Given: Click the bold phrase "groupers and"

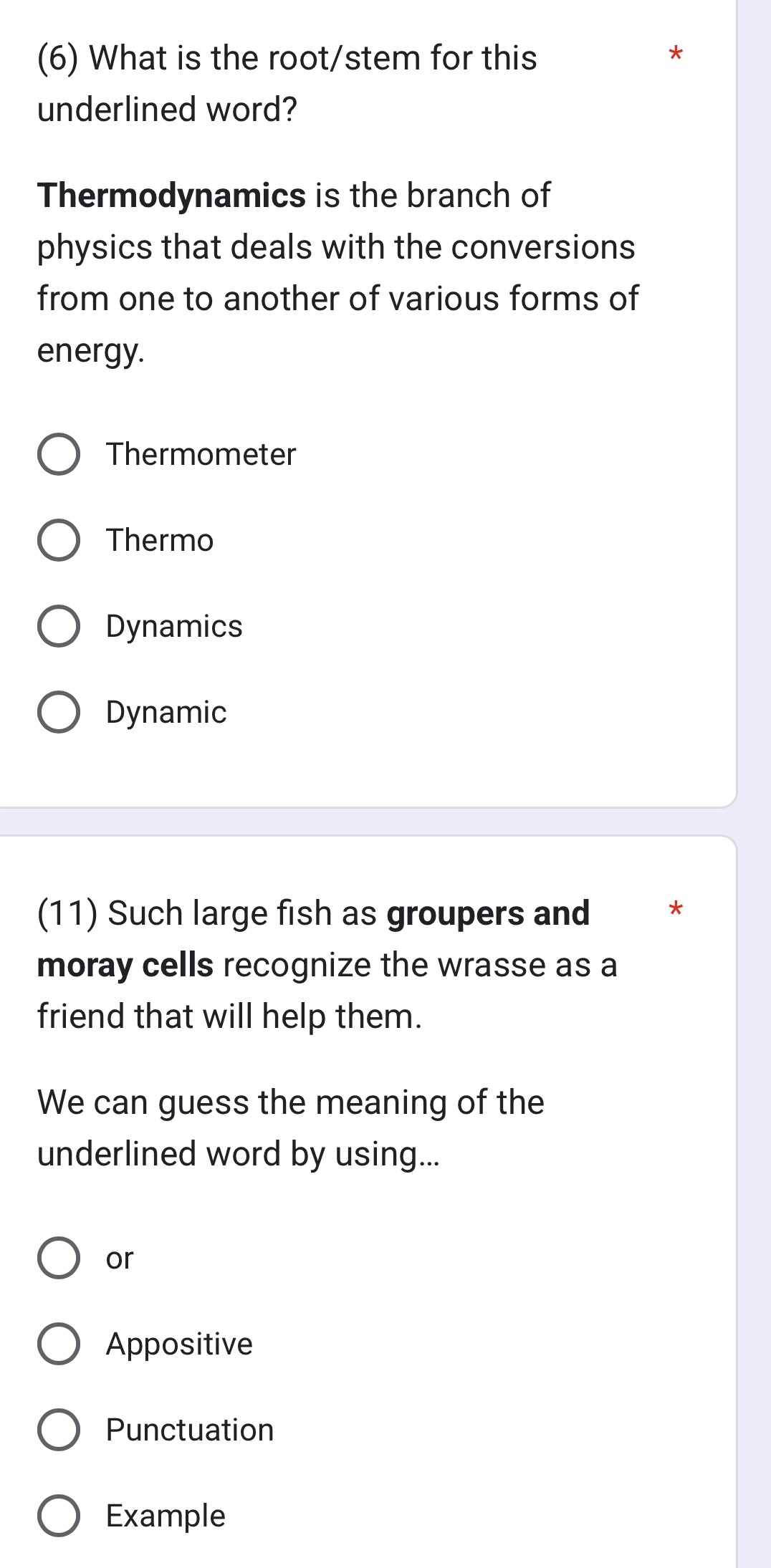Looking at the screenshot, I should (x=488, y=913).
